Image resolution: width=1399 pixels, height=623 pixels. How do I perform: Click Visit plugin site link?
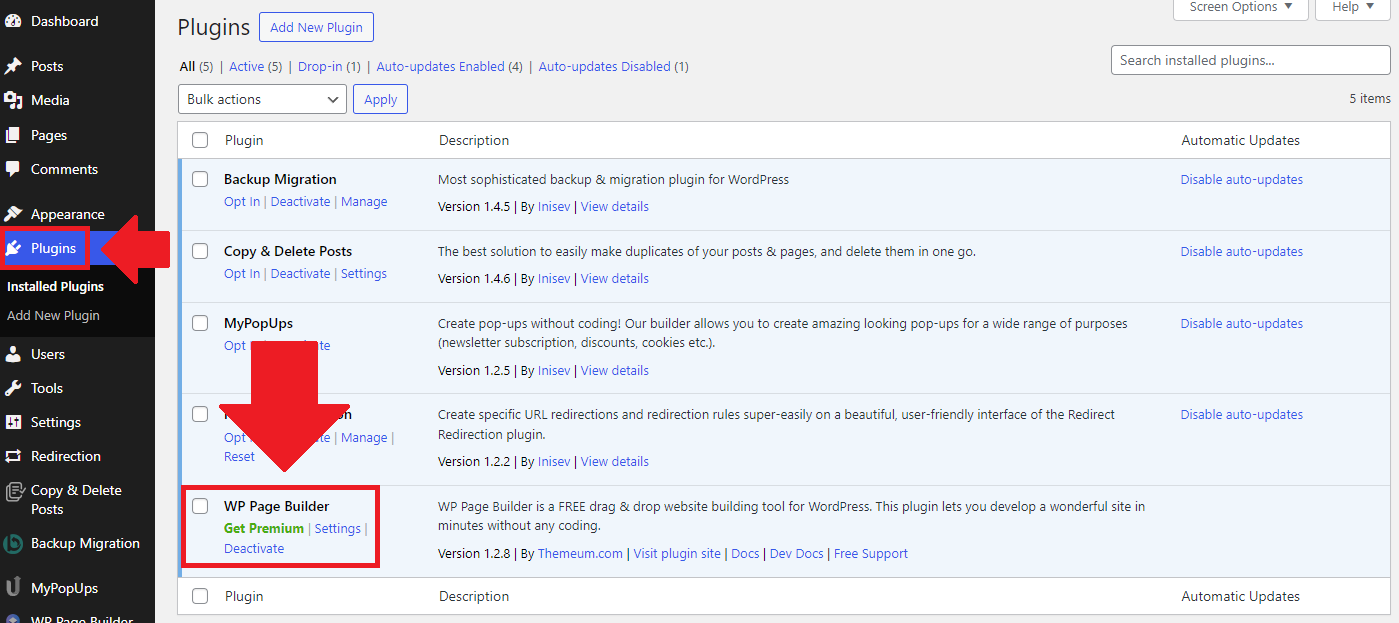click(x=677, y=554)
